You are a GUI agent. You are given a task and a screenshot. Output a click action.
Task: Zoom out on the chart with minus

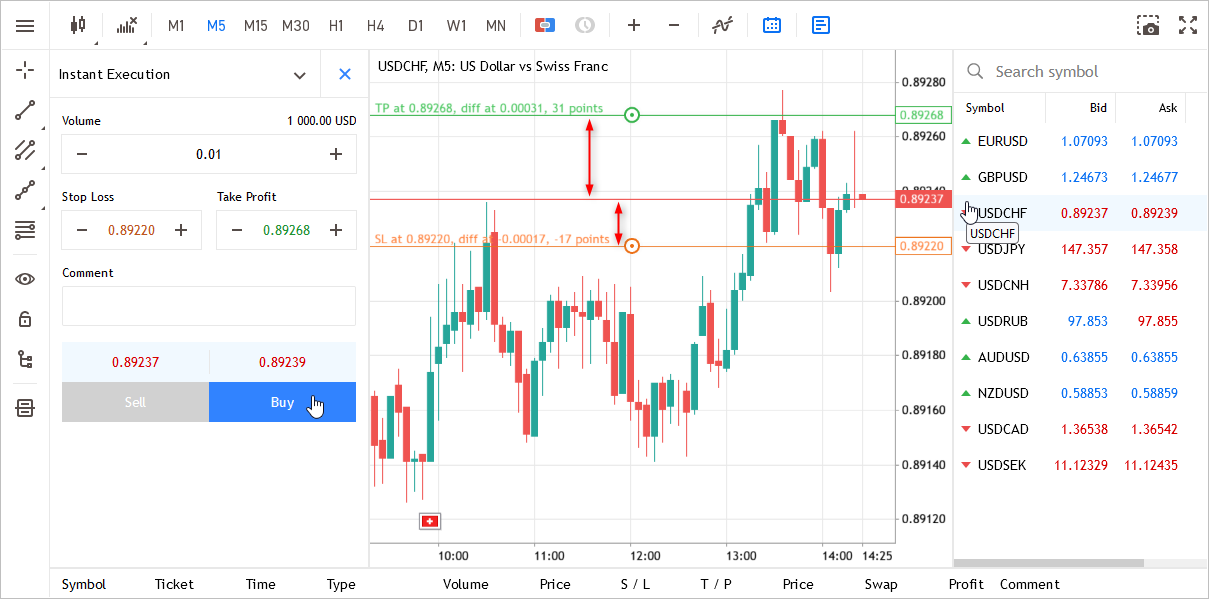point(674,25)
